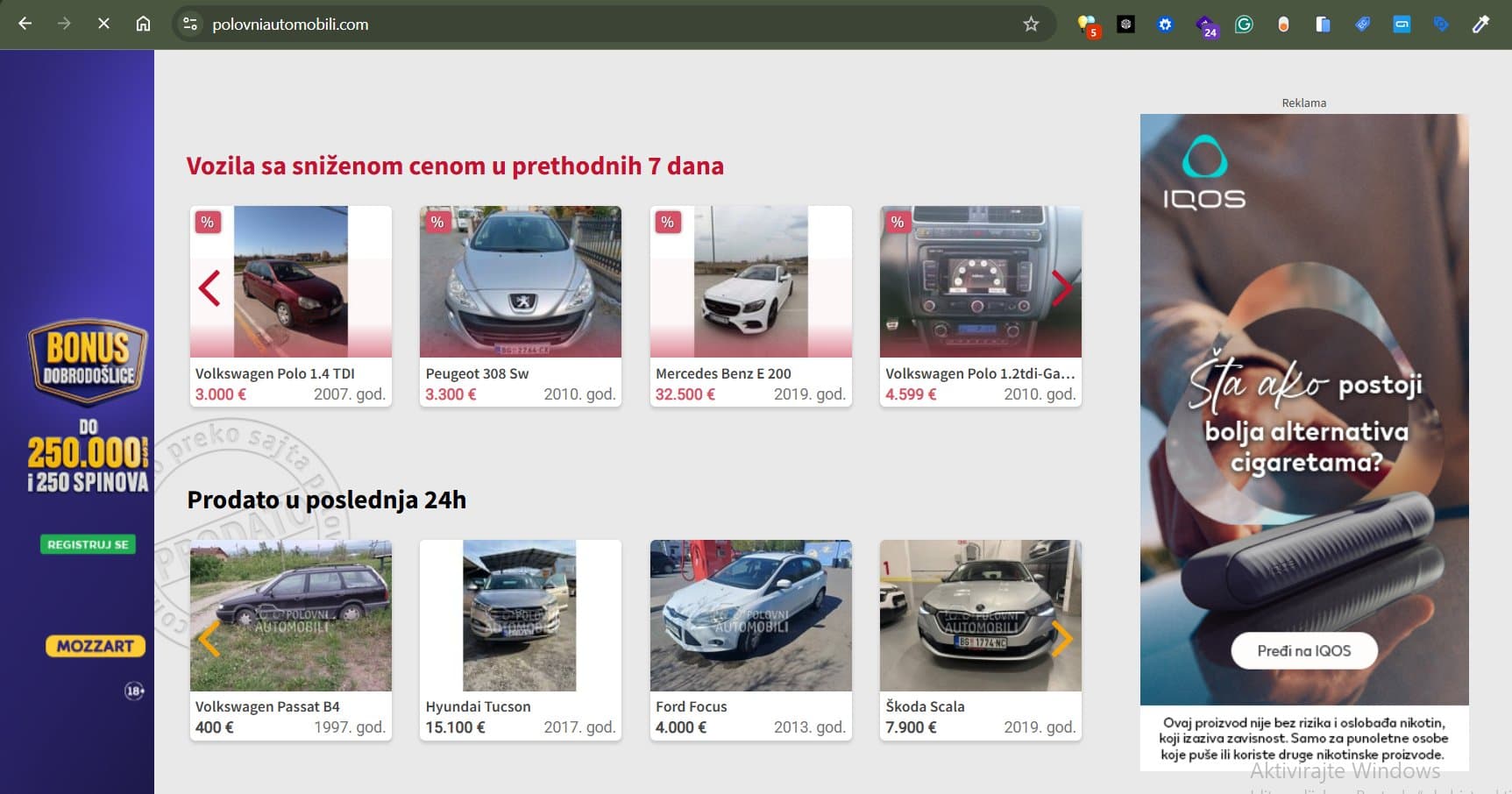Click the 400 € price
This screenshot has height=794, width=1512.
[x=215, y=727]
